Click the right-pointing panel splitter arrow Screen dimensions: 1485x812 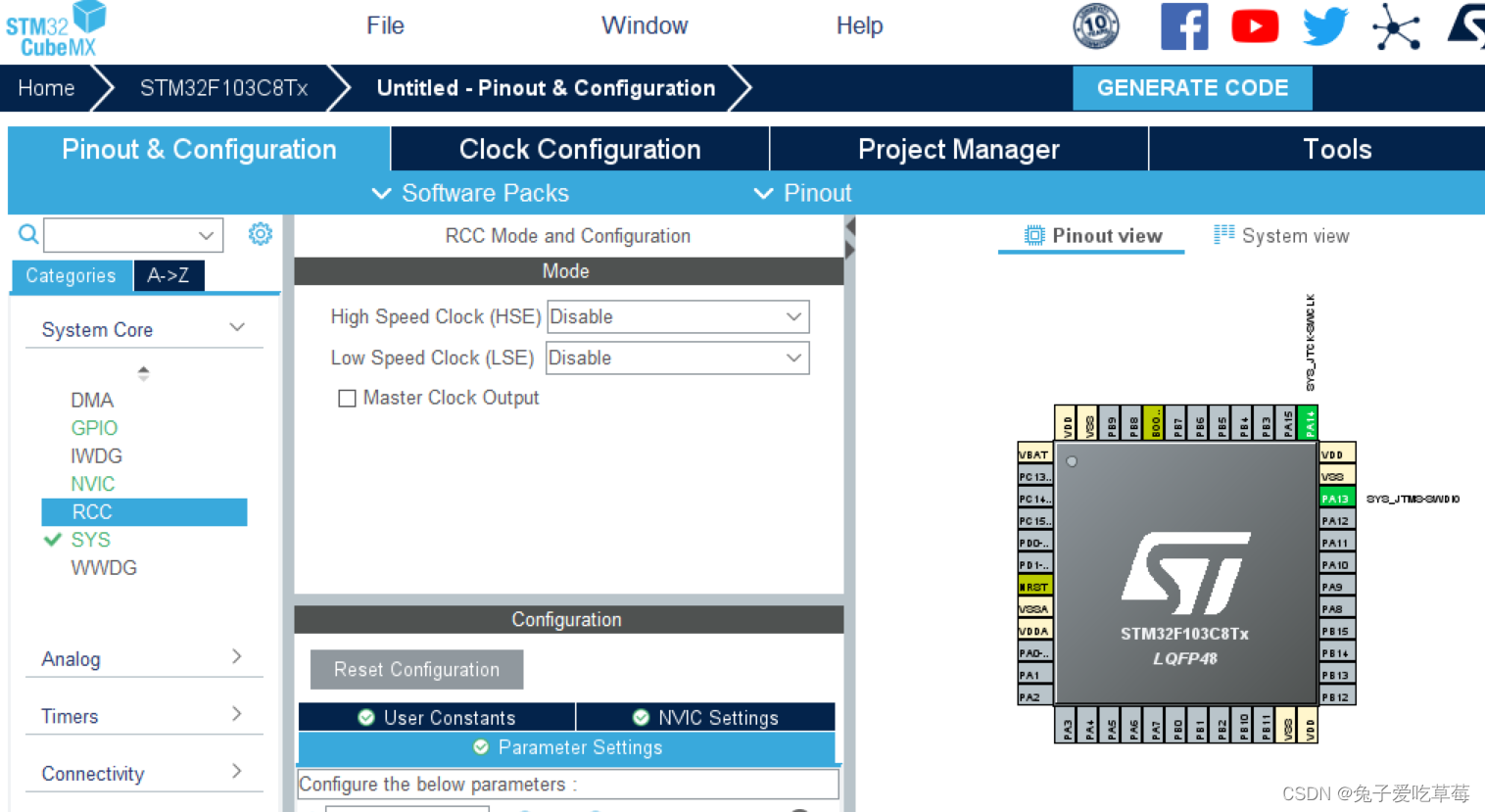(850, 251)
